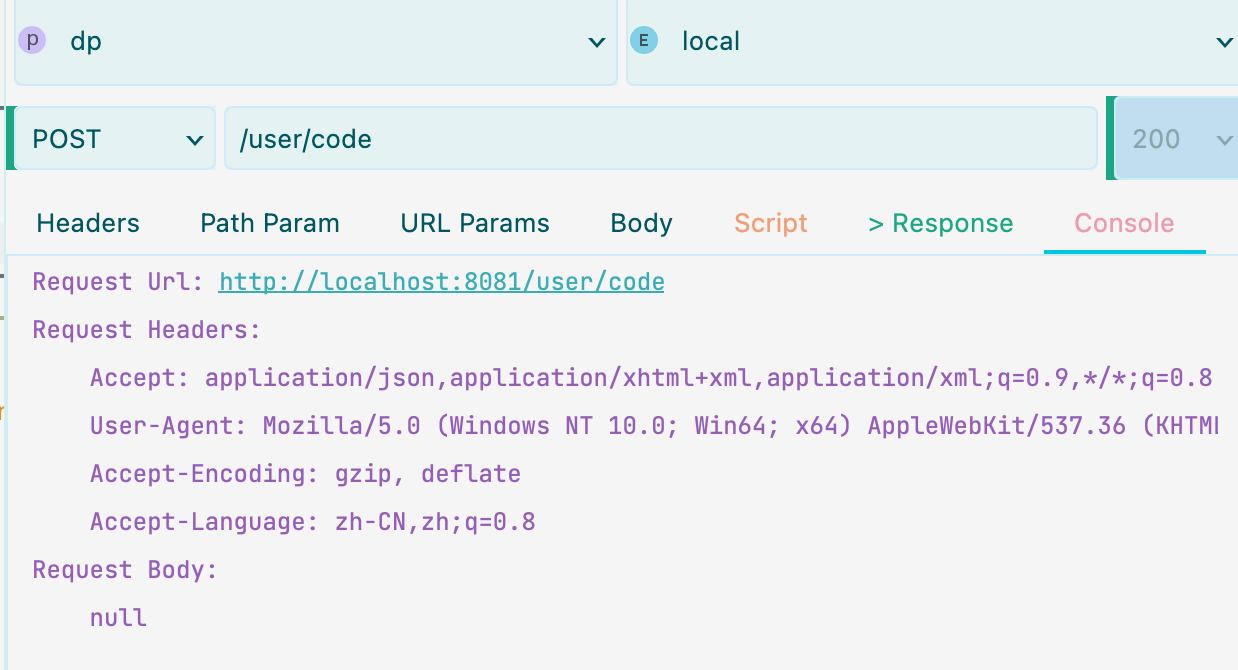Click the null request body value
This screenshot has width=1238, height=670.
(x=118, y=618)
